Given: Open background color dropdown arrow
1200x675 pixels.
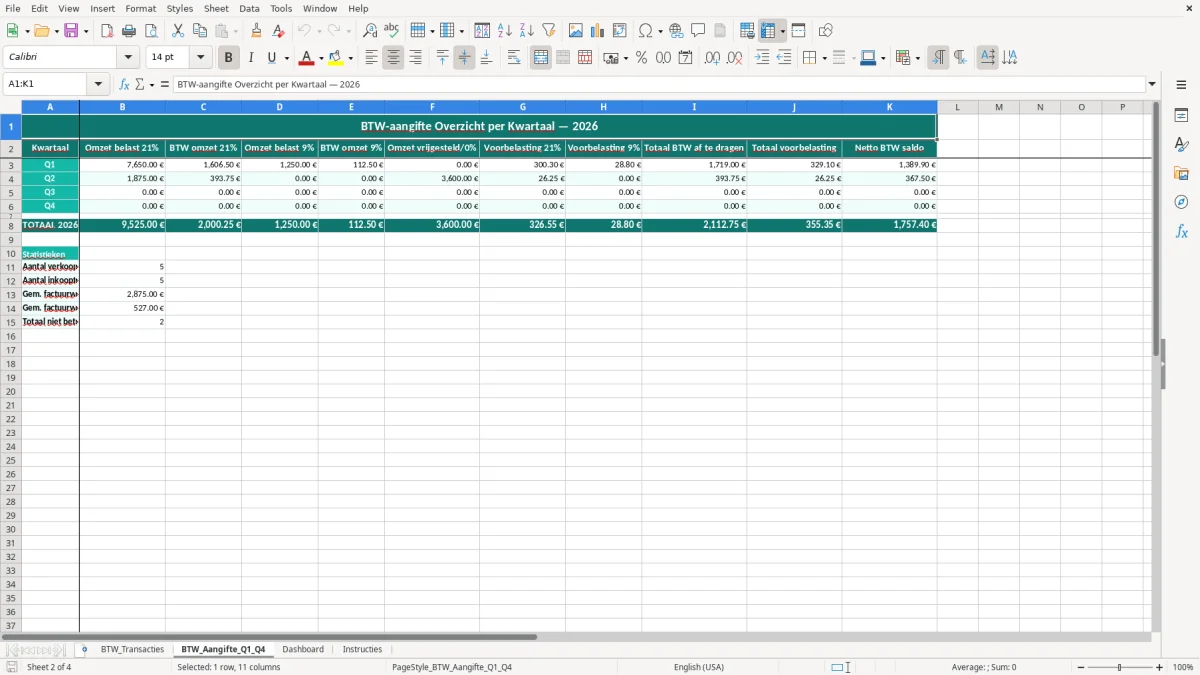Looking at the screenshot, I should pyautogui.click(x=350, y=58).
